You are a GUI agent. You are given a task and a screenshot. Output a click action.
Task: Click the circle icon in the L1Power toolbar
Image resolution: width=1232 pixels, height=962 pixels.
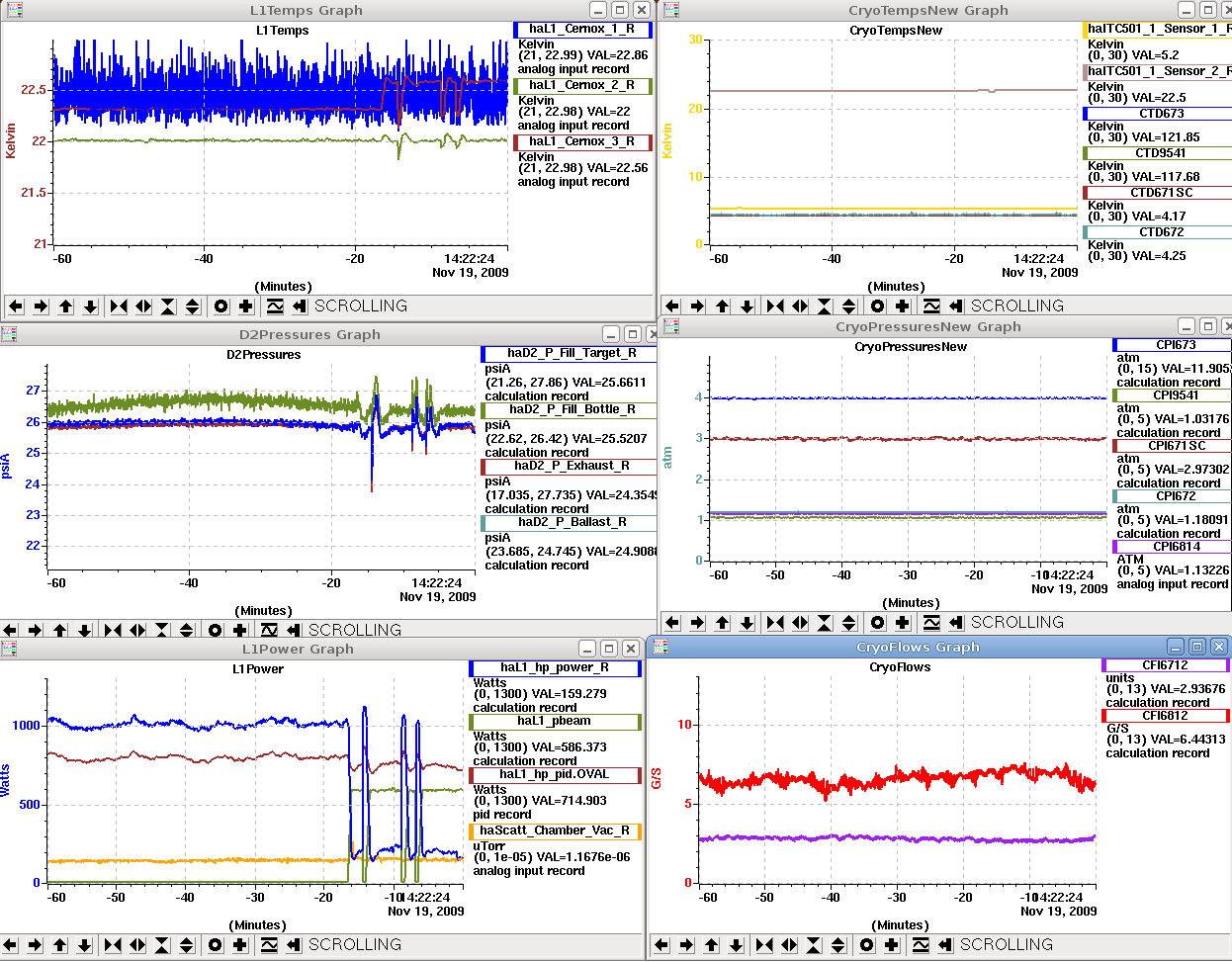click(x=216, y=945)
